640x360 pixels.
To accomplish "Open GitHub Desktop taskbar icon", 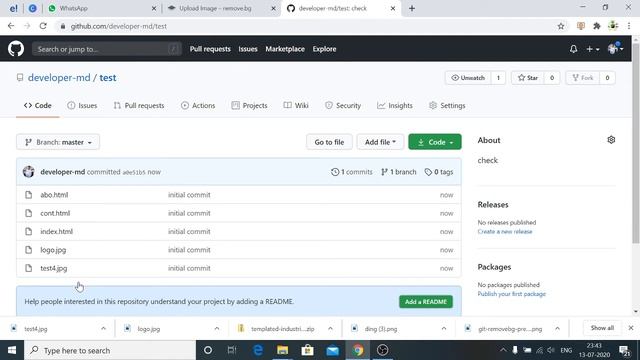I will coord(382,350).
